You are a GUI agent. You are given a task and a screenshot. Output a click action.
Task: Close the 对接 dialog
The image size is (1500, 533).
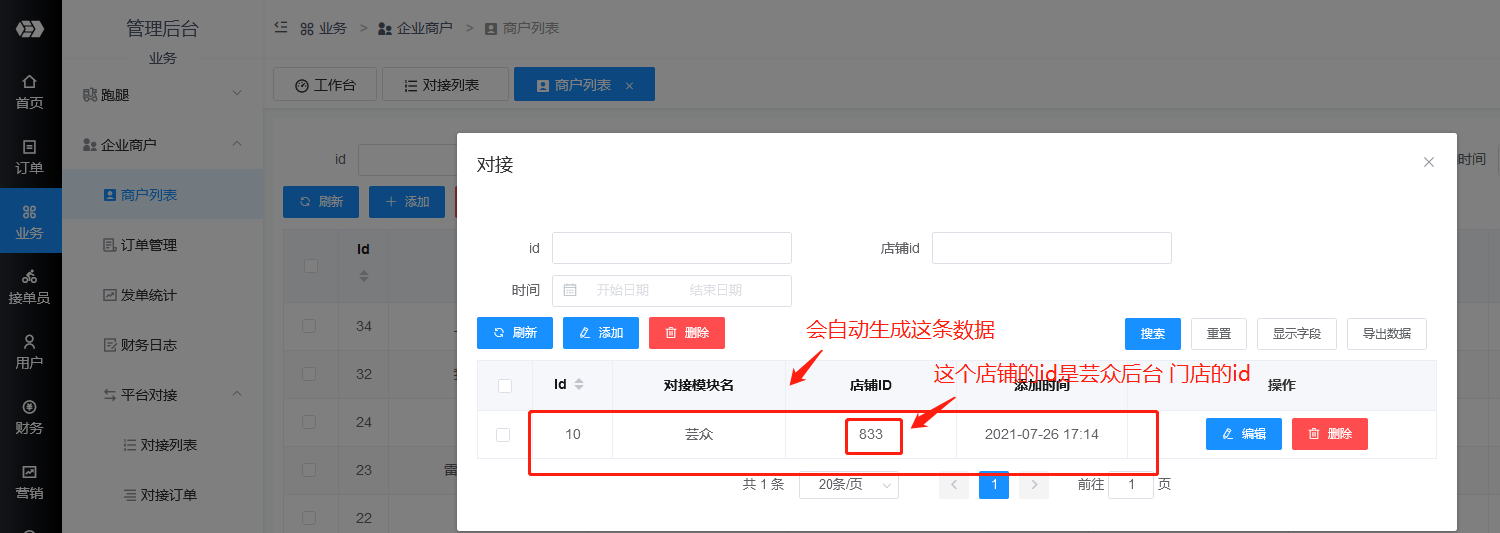[1429, 162]
